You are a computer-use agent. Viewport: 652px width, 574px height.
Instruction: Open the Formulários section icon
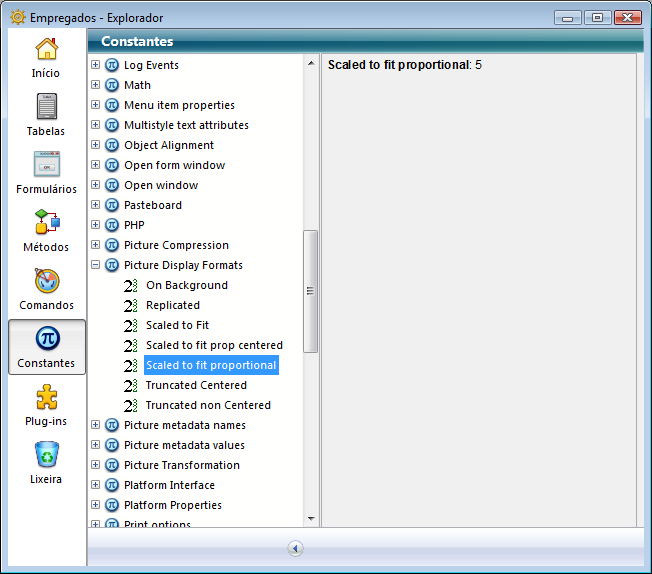[46, 165]
